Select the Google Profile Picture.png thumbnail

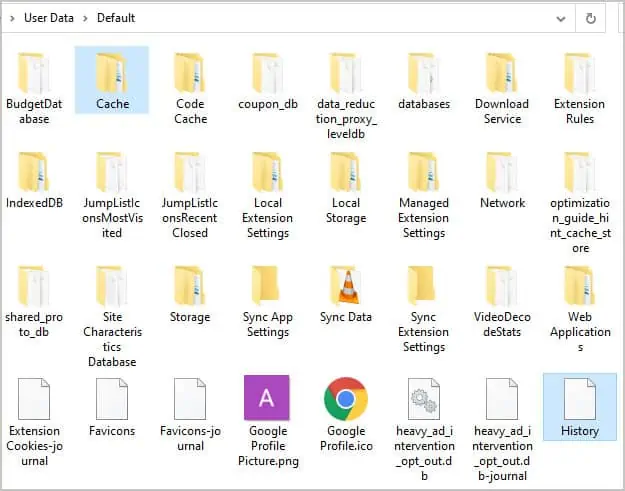[267, 397]
